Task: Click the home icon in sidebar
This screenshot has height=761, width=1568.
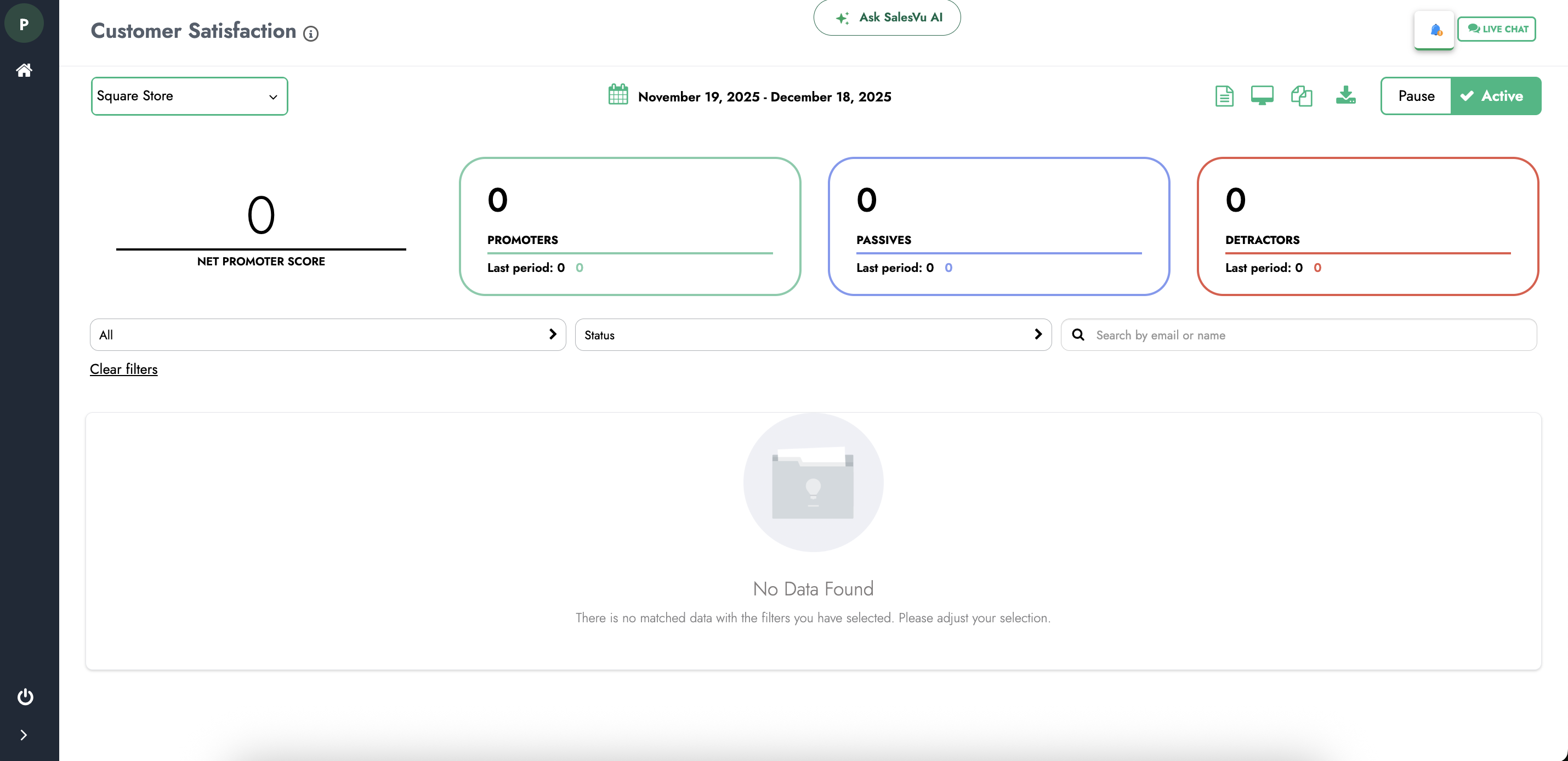Action: click(24, 70)
